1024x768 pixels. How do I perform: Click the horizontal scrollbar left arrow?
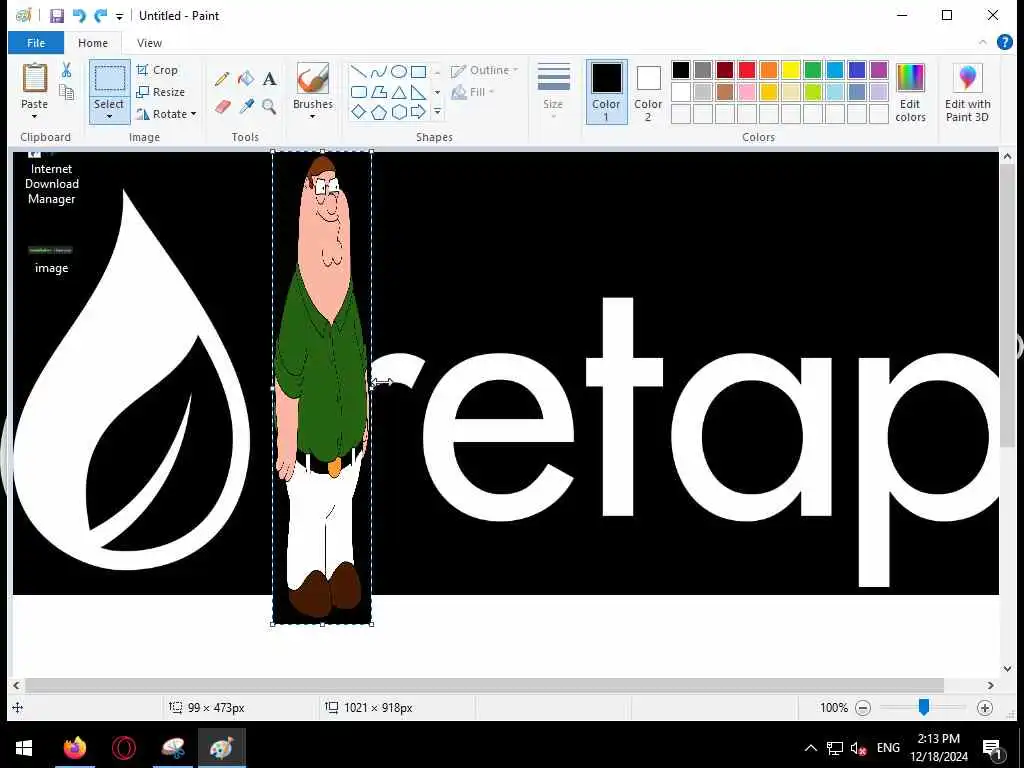(16, 685)
